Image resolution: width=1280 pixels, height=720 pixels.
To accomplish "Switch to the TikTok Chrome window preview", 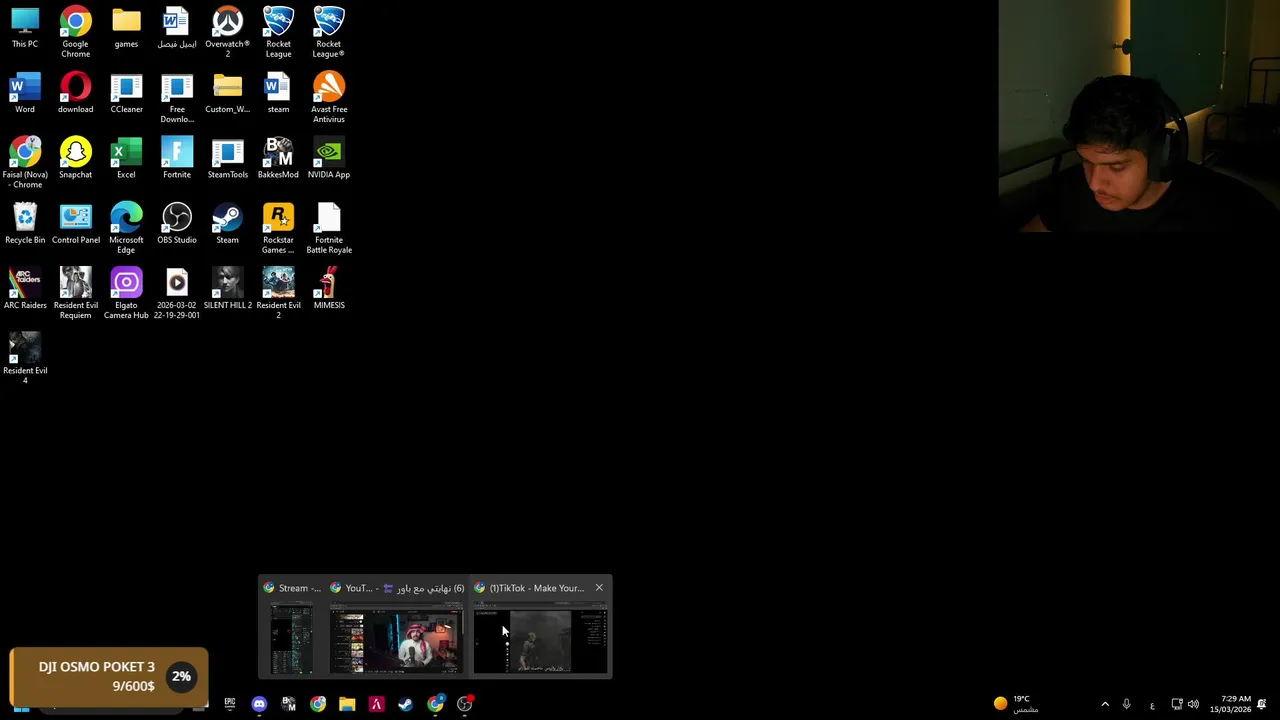I will tap(541, 628).
